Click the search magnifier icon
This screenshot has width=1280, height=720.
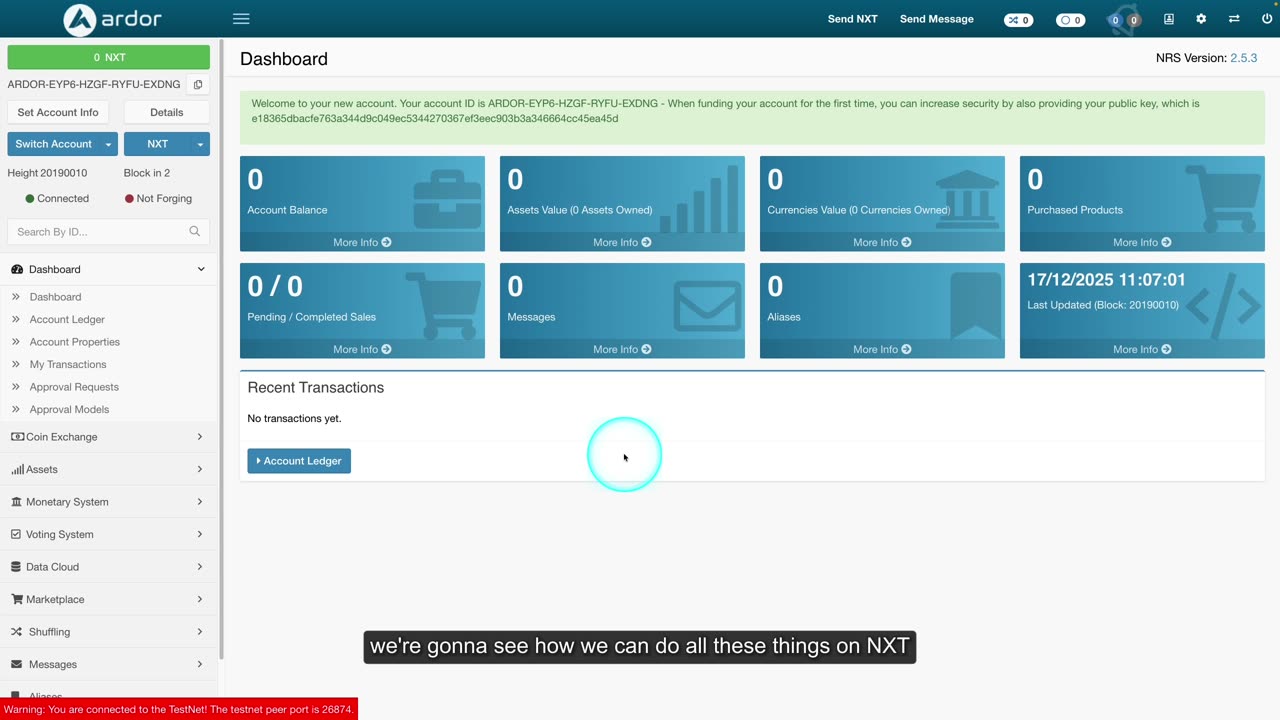click(x=194, y=231)
